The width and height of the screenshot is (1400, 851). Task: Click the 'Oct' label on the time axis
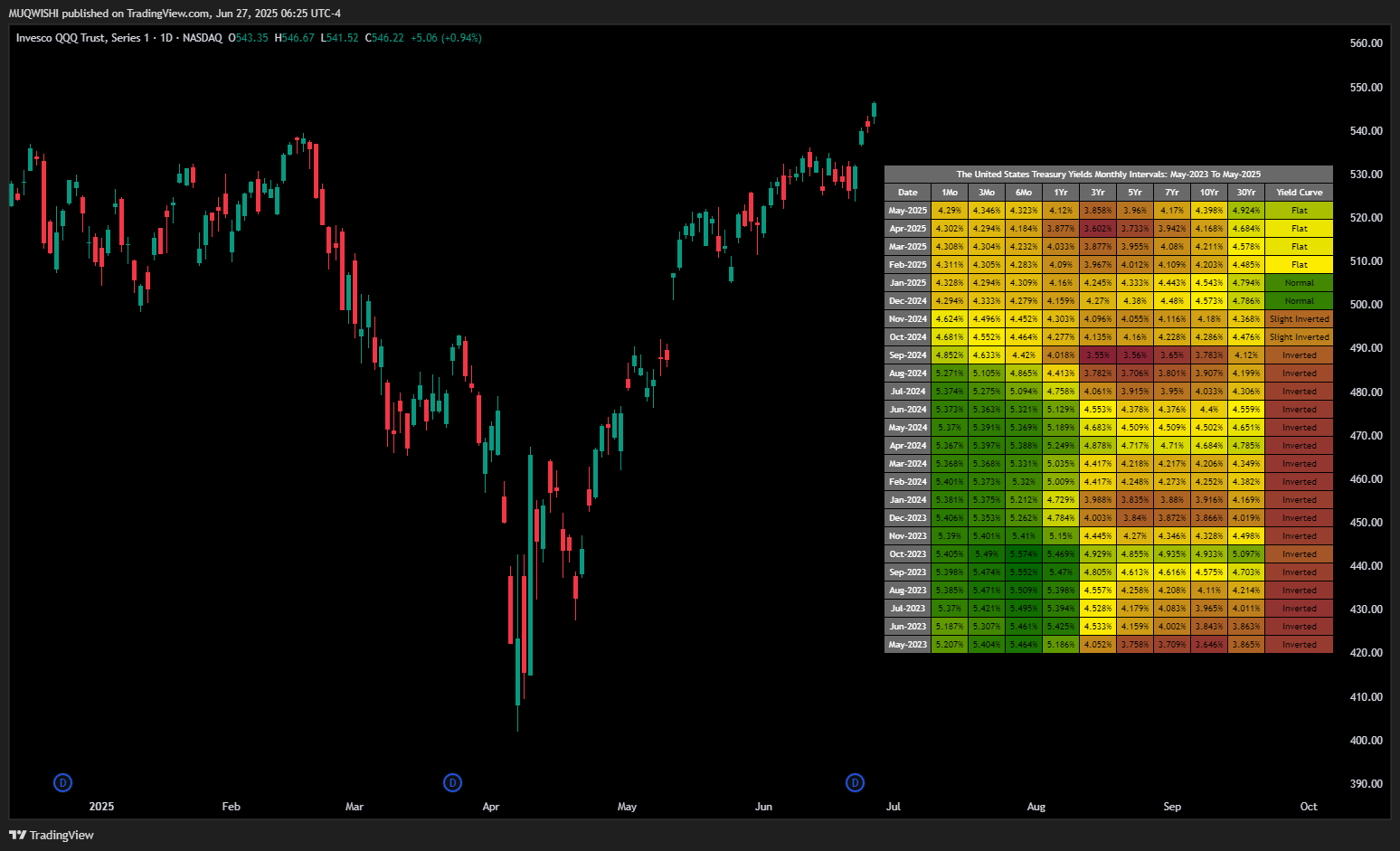(x=1309, y=807)
